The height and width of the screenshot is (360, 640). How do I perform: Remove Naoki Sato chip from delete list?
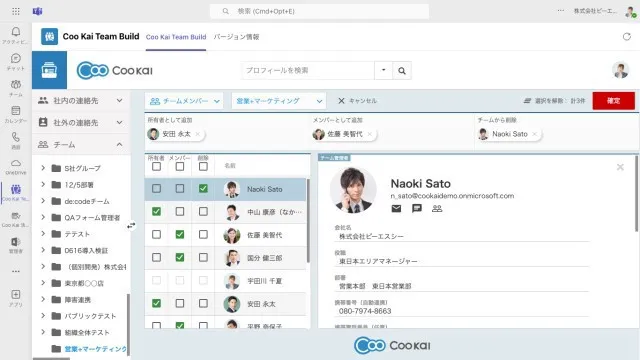click(534, 134)
